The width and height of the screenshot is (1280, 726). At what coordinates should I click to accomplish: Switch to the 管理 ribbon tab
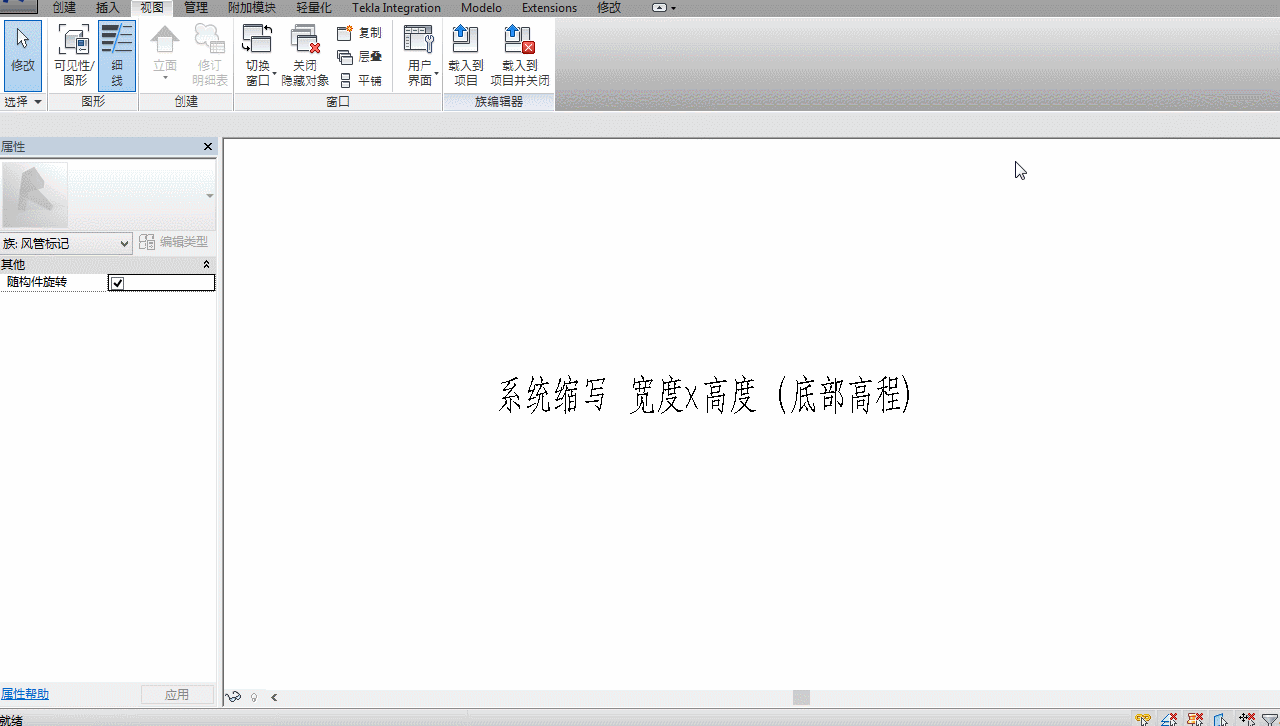coord(196,8)
